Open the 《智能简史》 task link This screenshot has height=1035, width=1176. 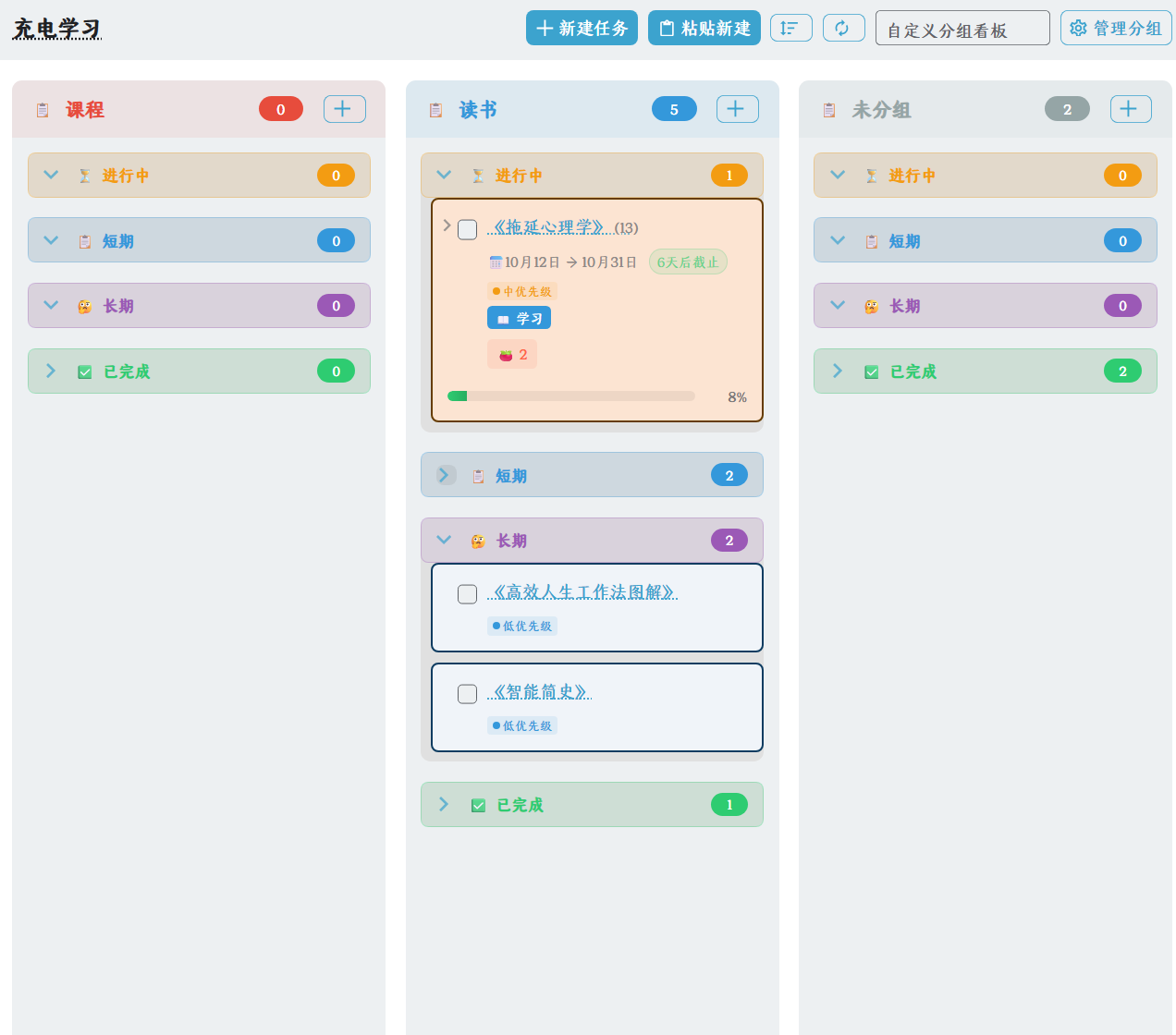540,692
